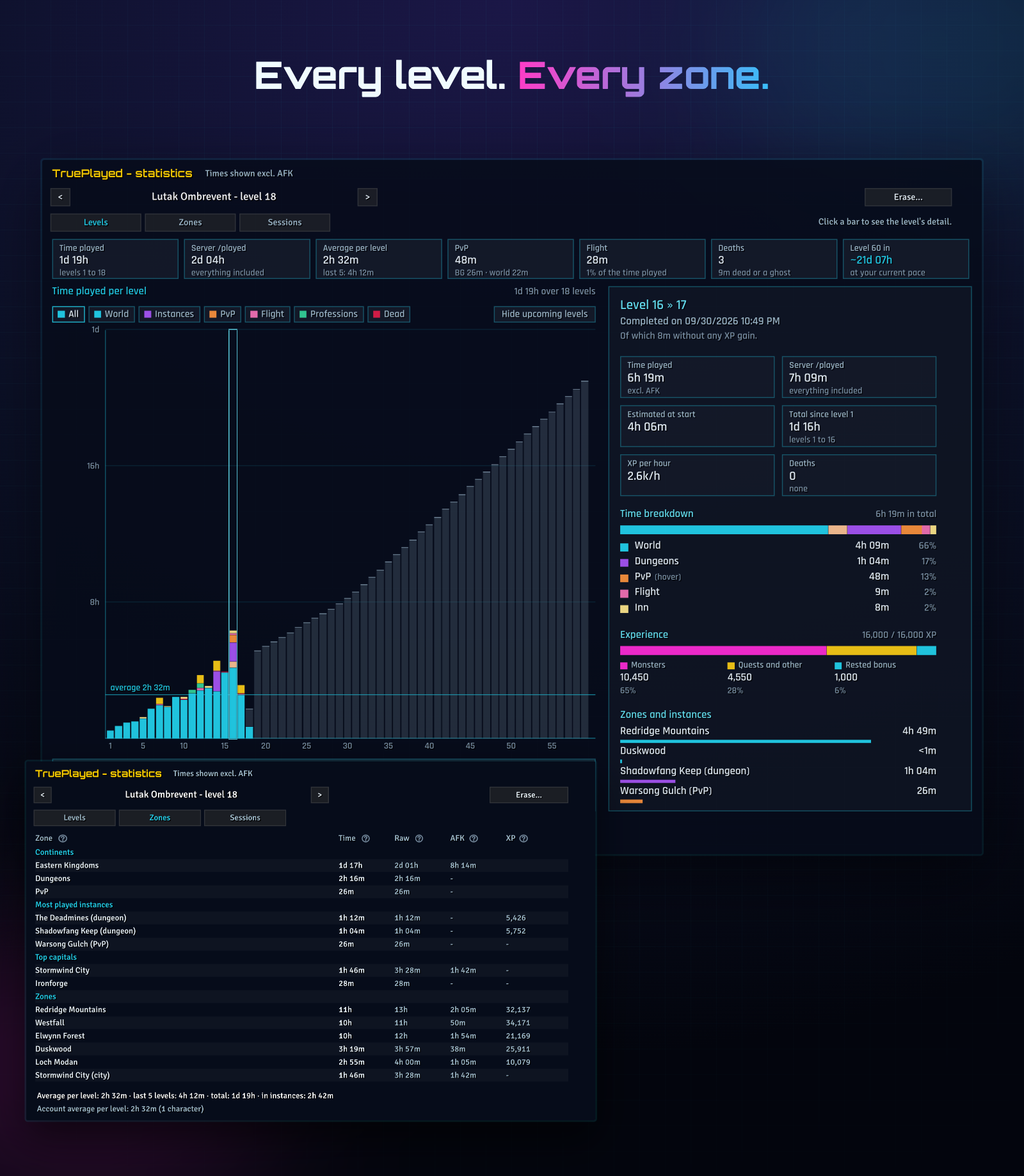Open the Levels tab in the back window
The image size is (1024, 1176).
[x=96, y=223]
